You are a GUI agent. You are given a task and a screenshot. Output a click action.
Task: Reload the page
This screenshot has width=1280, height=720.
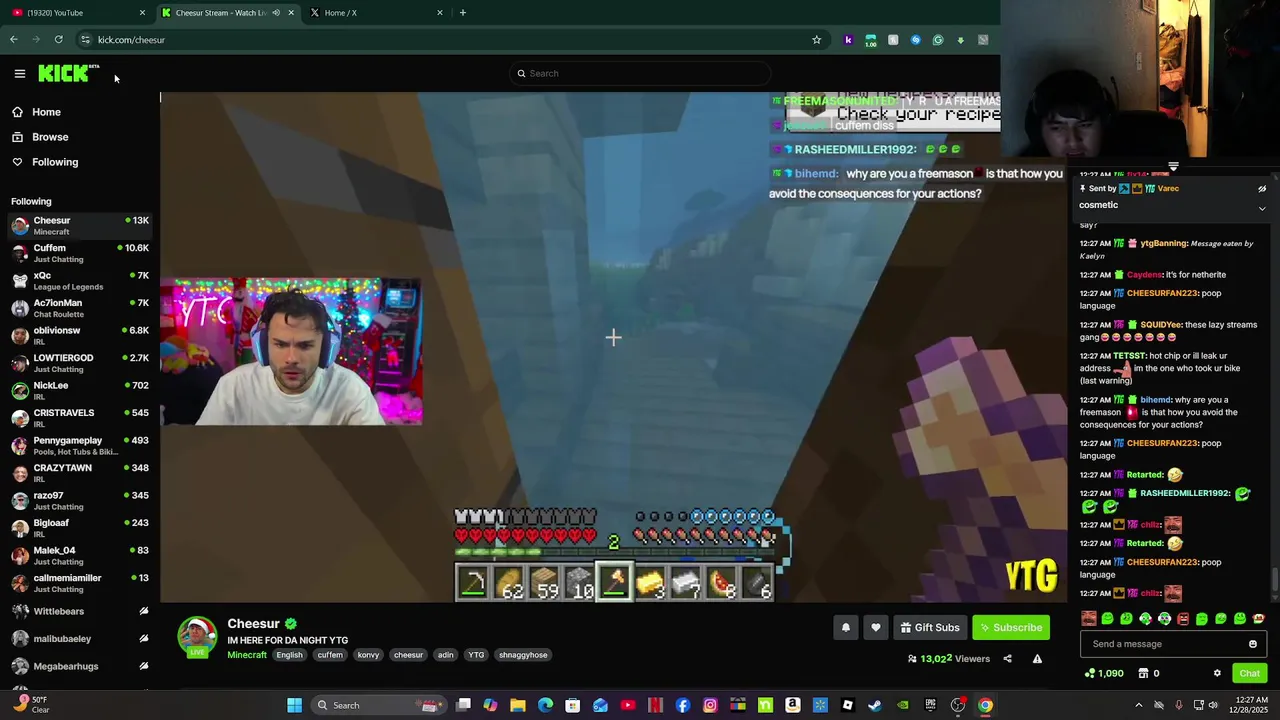(58, 39)
